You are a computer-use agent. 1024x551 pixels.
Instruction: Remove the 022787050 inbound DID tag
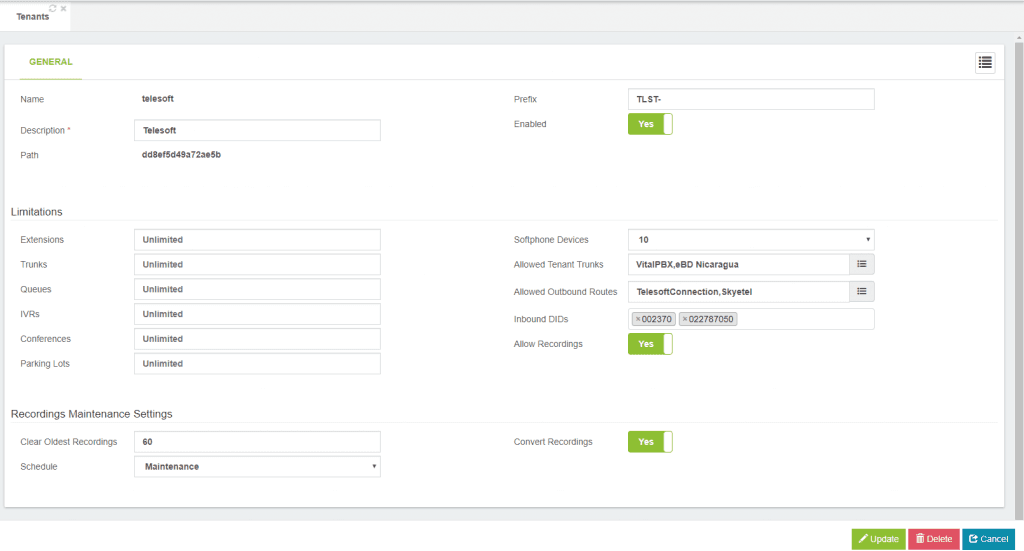click(684, 319)
